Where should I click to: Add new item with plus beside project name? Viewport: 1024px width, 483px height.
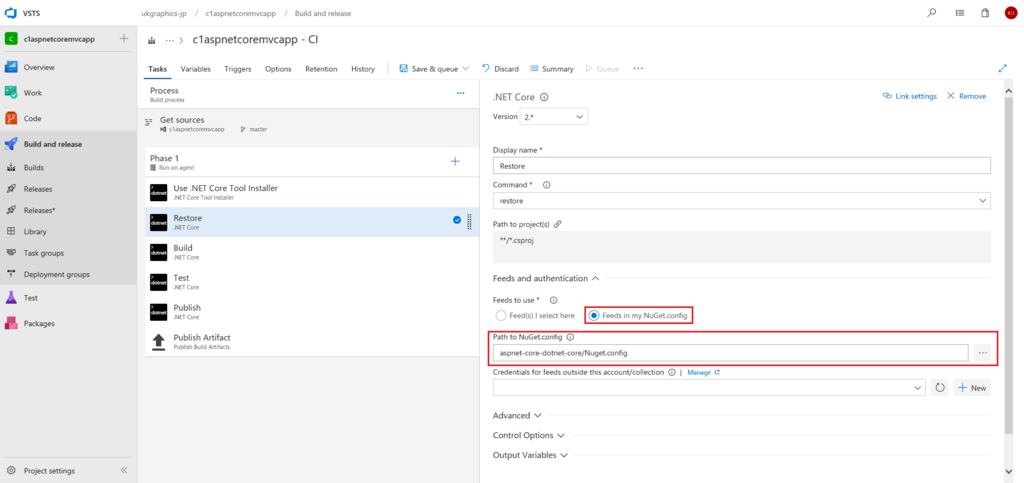123,39
